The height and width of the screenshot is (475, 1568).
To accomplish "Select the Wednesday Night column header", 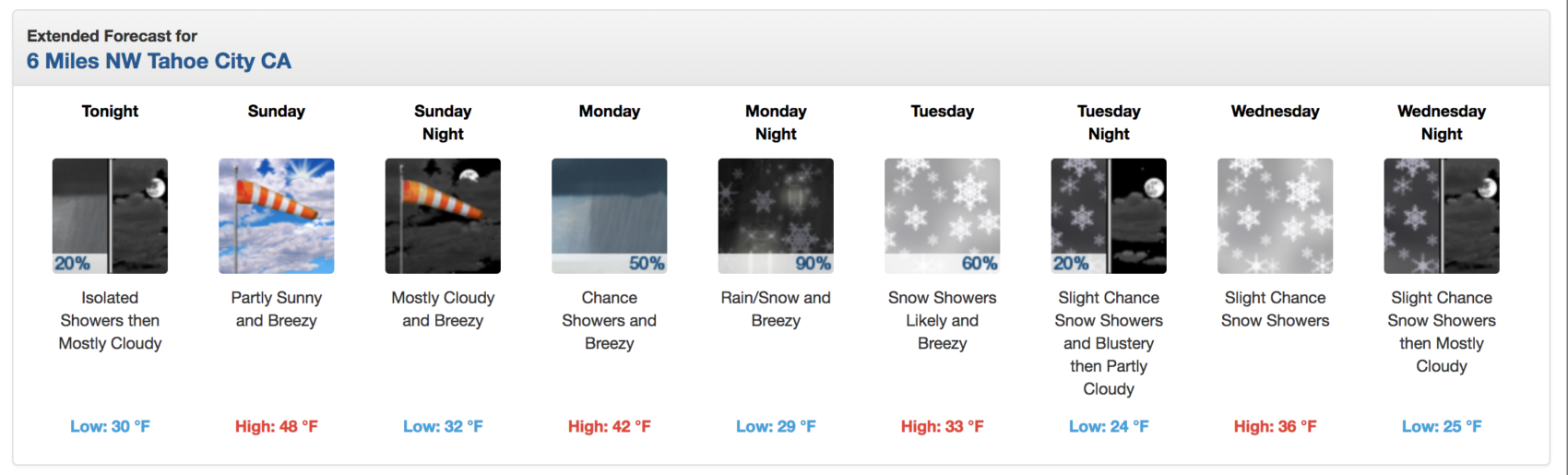I will (1442, 122).
